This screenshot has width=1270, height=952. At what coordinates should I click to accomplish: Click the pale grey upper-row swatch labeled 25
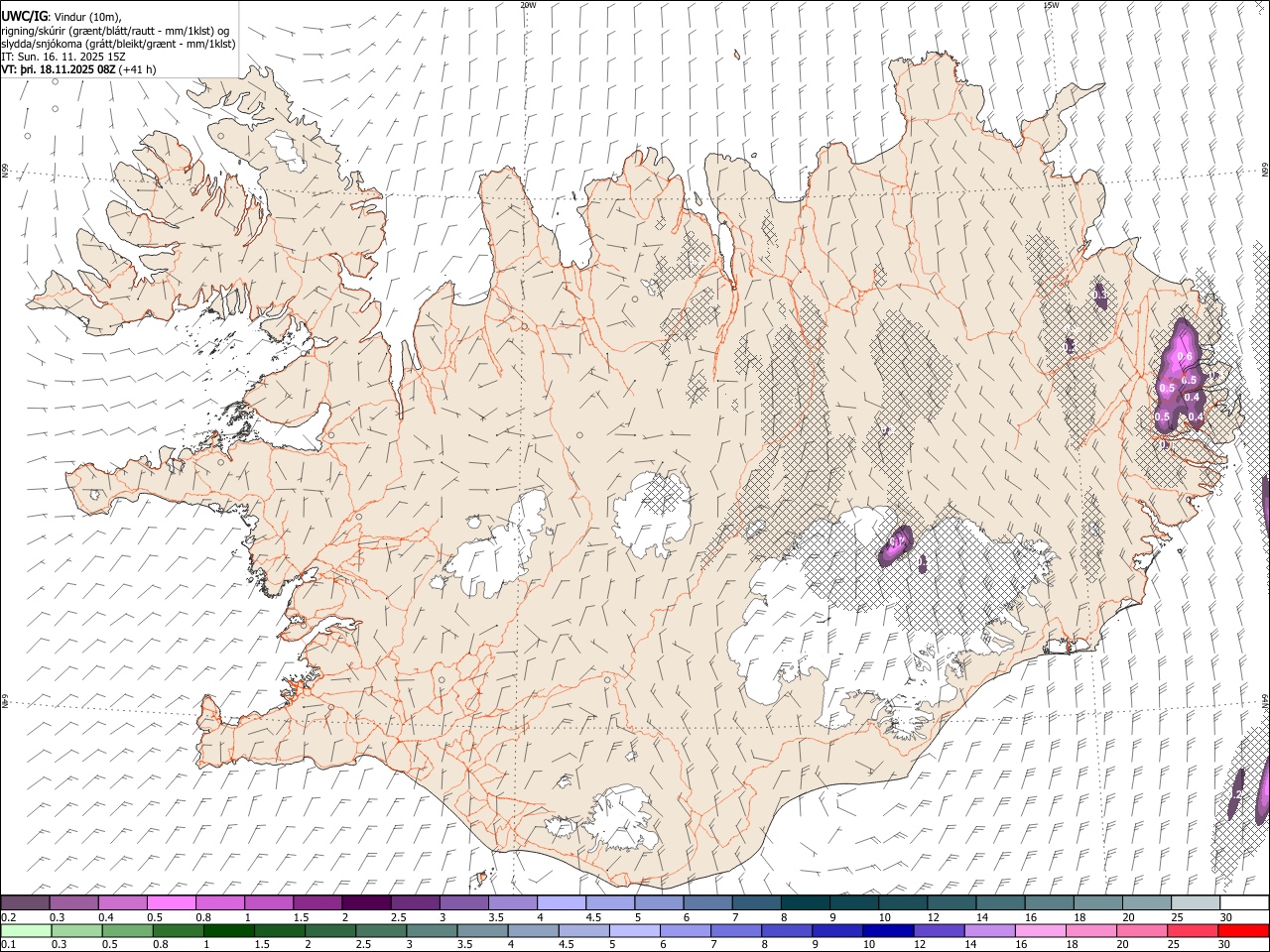(x=1194, y=902)
